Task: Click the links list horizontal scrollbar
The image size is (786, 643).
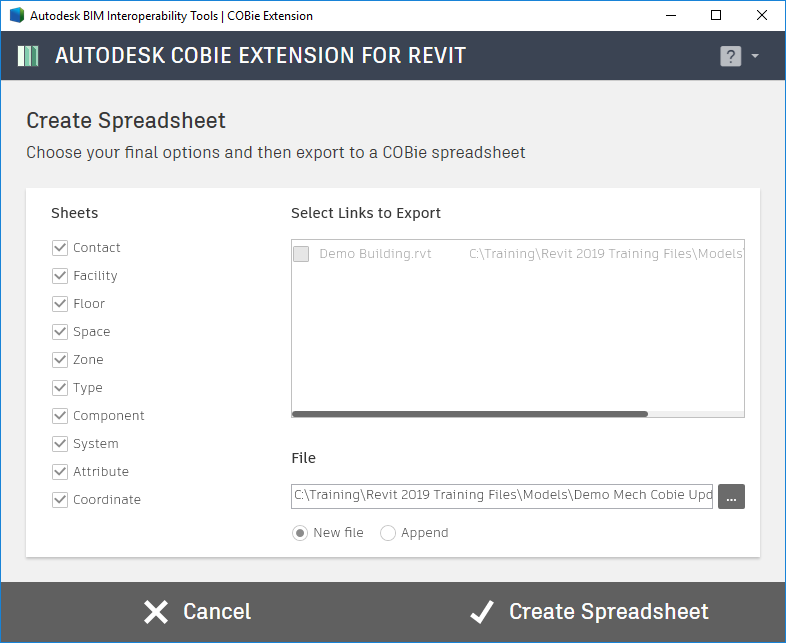Action: tap(470, 414)
